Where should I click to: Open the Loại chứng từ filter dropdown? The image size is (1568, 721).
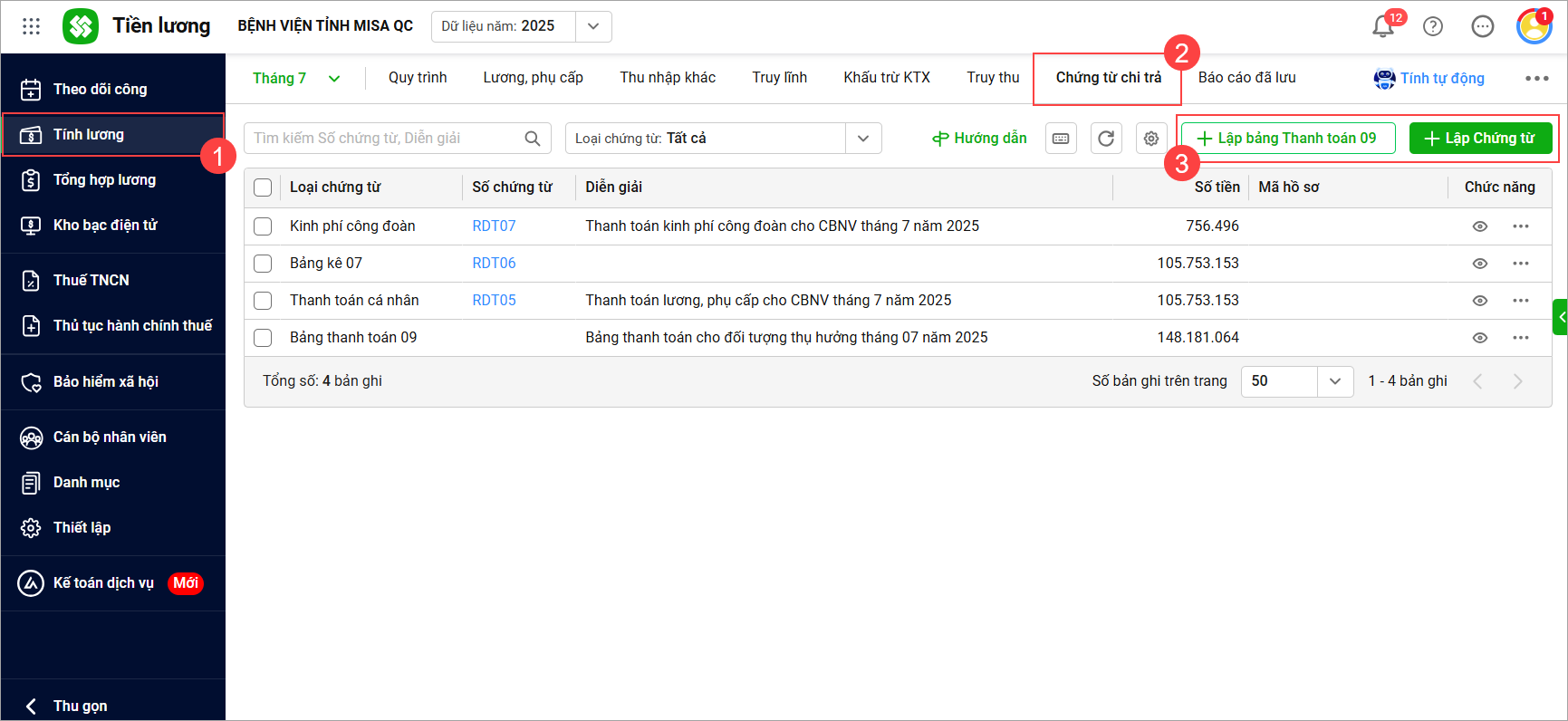[724, 139]
